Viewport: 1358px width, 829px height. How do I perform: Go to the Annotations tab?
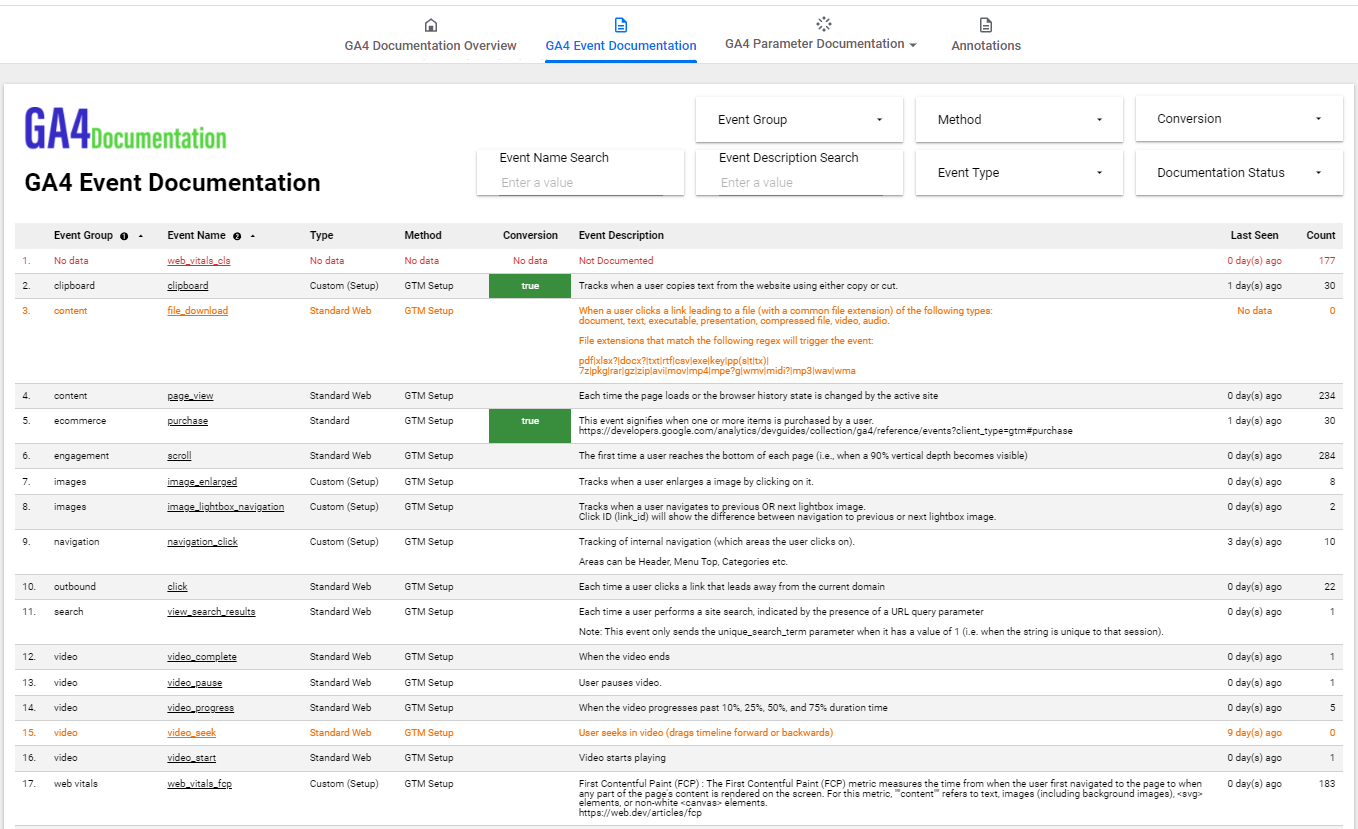[x=986, y=45]
